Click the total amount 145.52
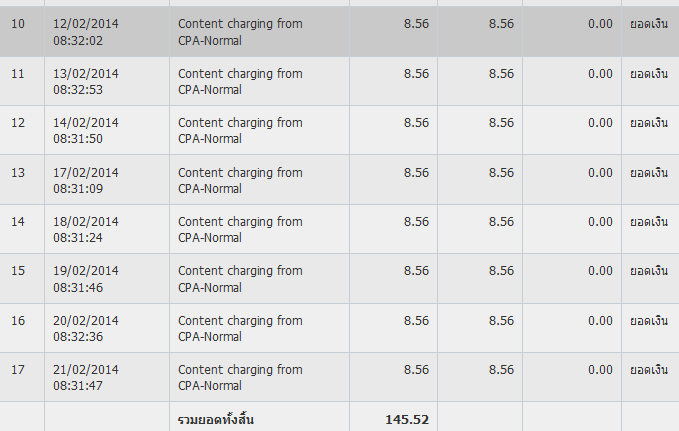The image size is (679, 431). click(407, 419)
